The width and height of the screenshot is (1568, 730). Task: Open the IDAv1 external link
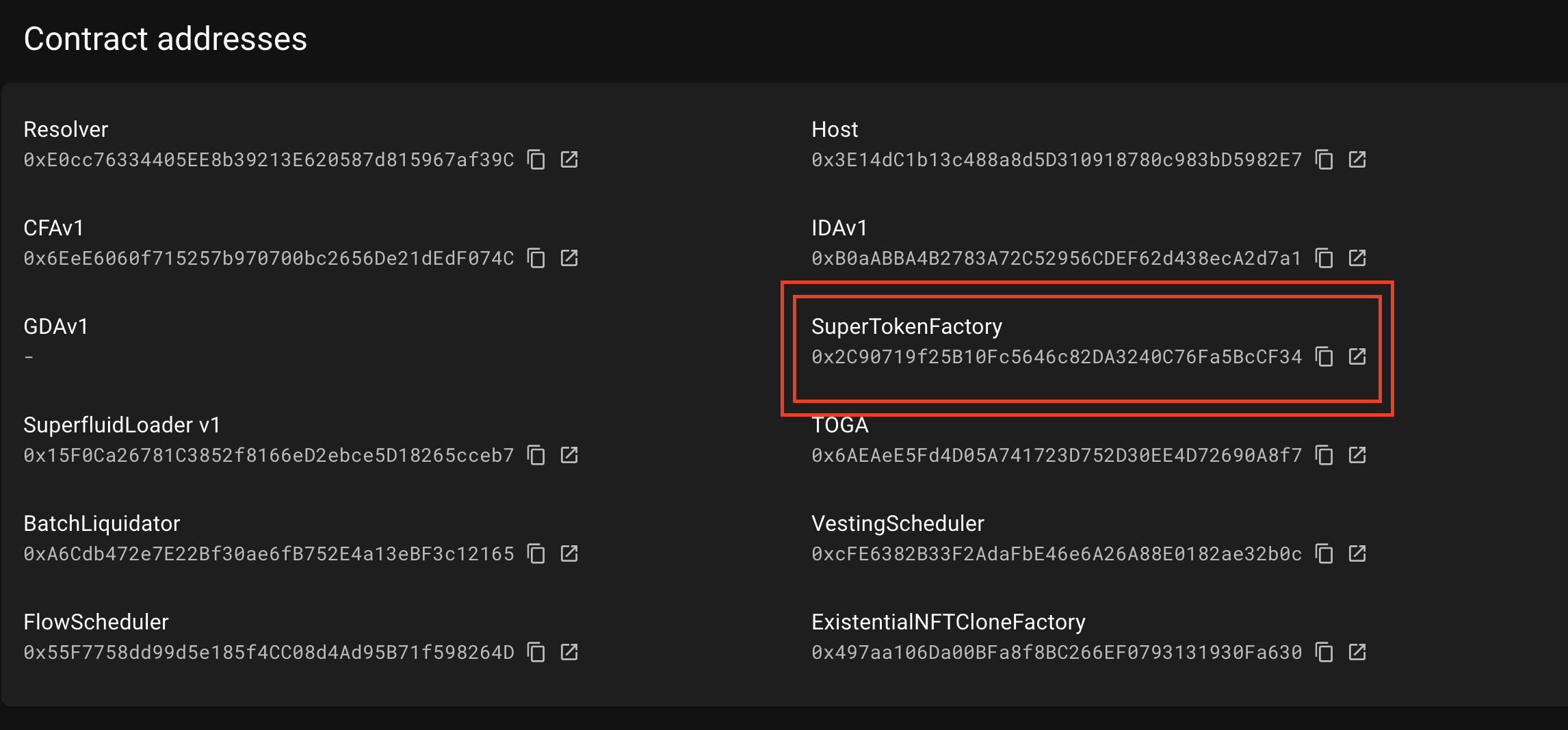[x=1359, y=259]
